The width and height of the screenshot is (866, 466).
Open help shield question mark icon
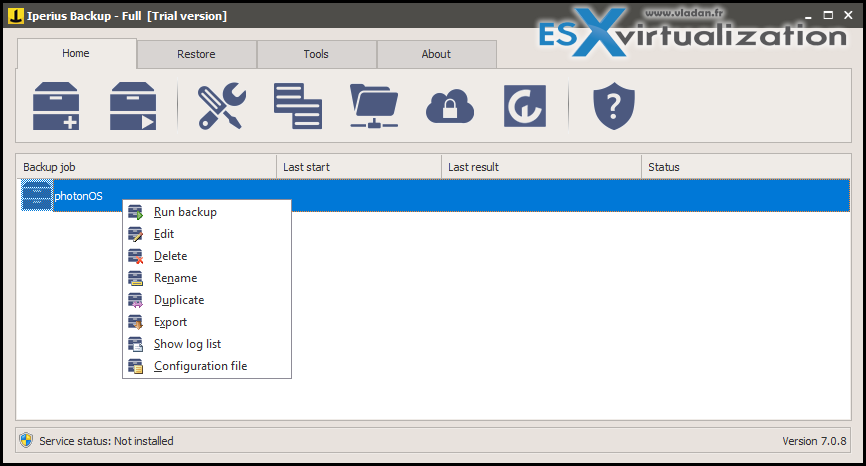(614, 106)
